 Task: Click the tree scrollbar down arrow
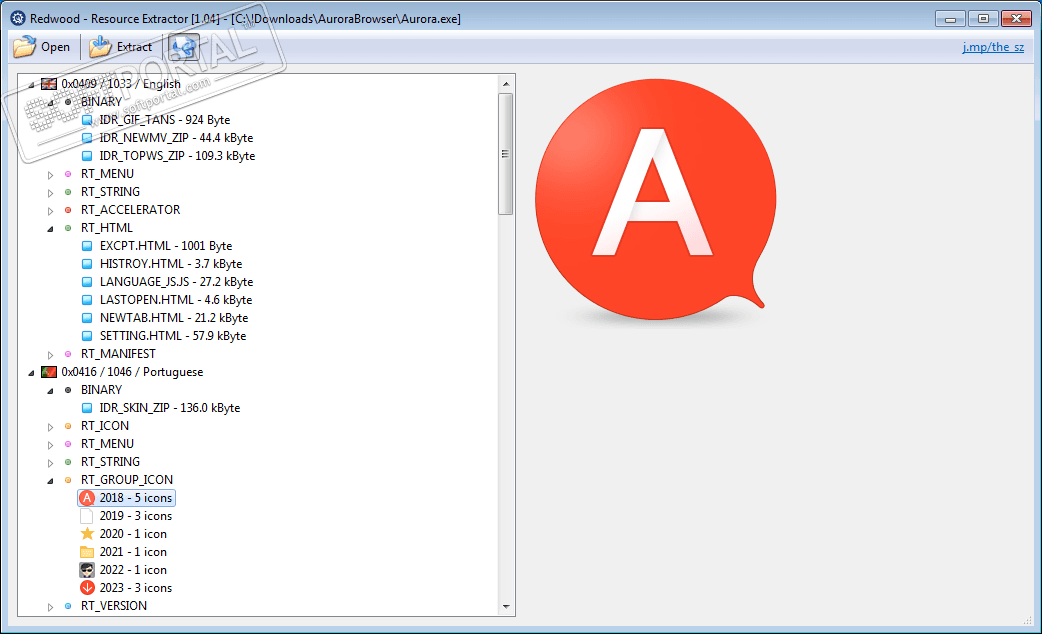pyautogui.click(x=506, y=606)
